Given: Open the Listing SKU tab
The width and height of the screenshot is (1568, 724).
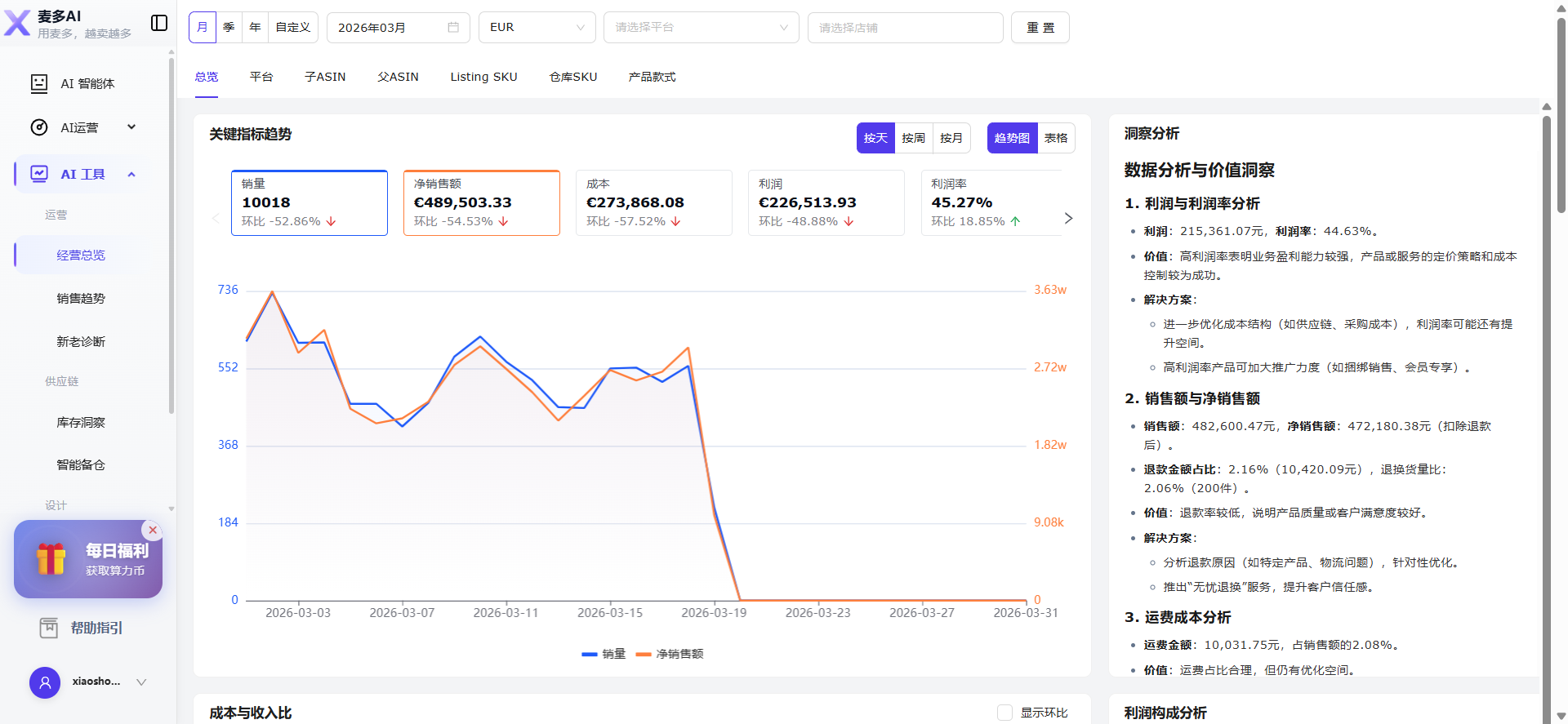Looking at the screenshot, I should (483, 77).
